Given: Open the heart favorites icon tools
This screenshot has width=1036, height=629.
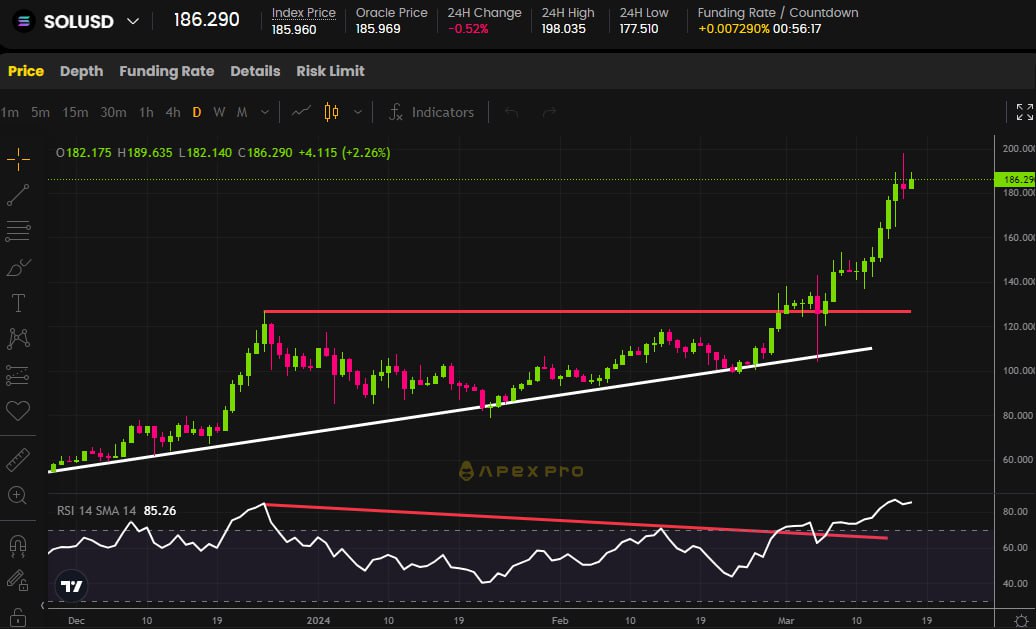Looking at the screenshot, I should [x=18, y=410].
